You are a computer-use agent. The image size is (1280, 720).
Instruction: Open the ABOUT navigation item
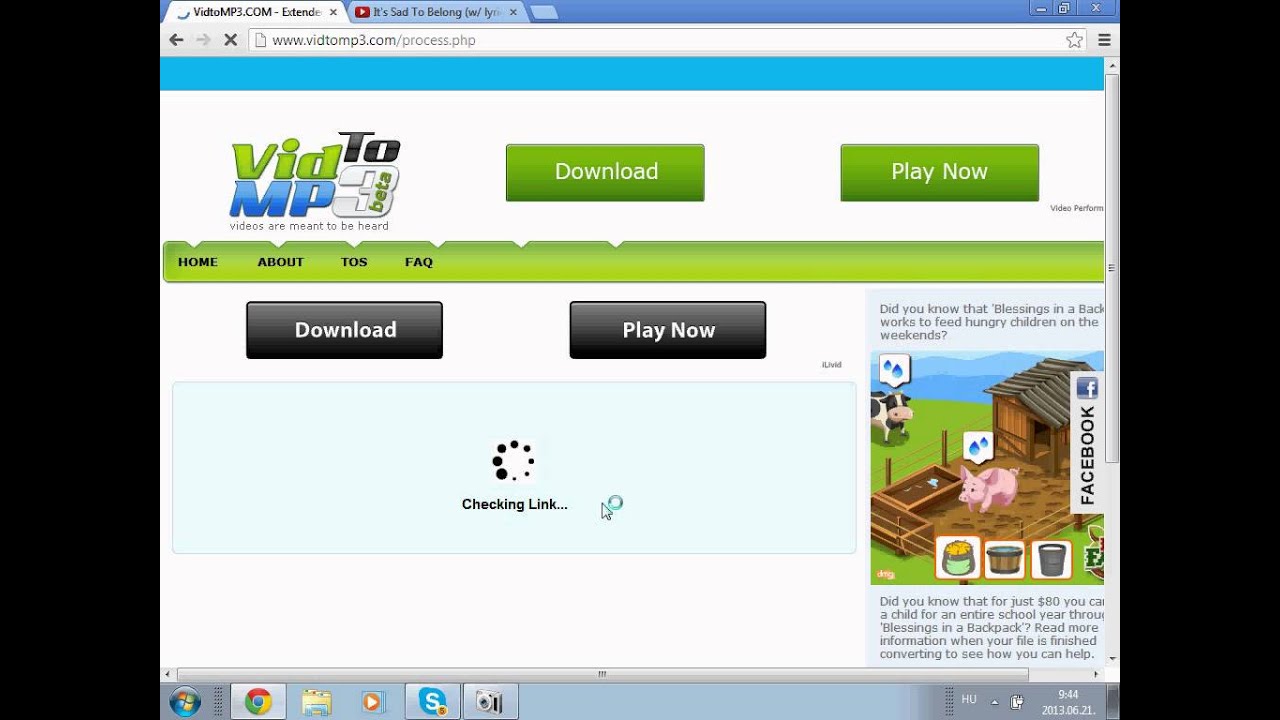280,262
